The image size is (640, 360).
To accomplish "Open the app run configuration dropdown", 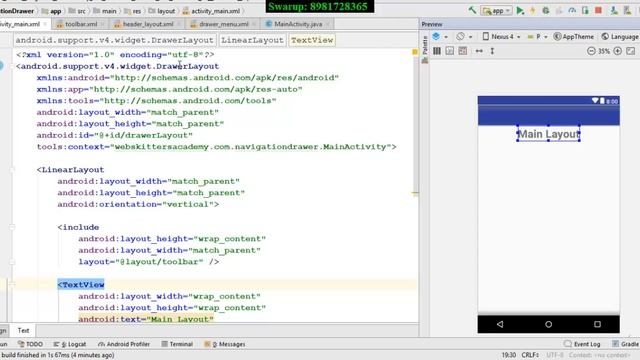I will click(x=496, y=11).
